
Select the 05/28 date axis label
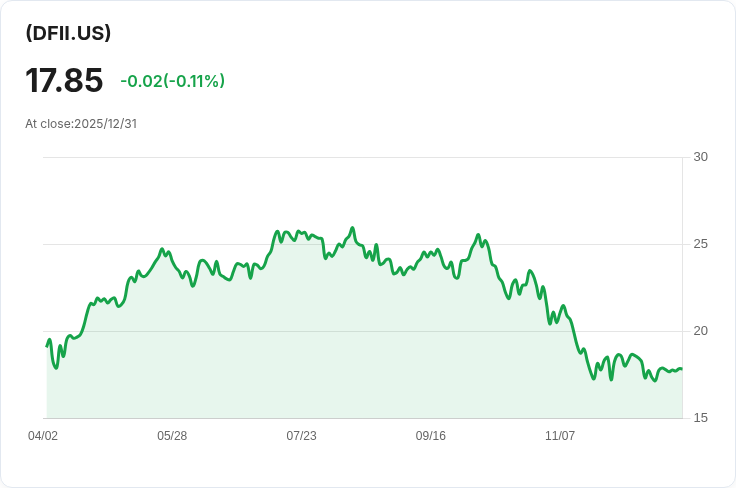[x=172, y=436]
